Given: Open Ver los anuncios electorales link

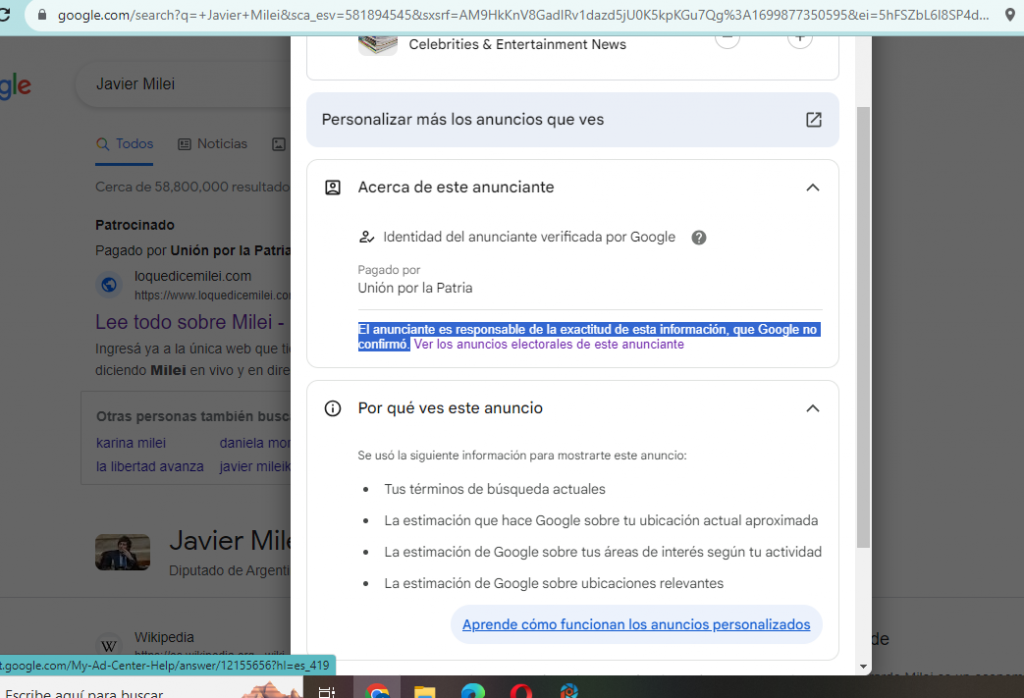Looking at the screenshot, I should click(x=549, y=344).
